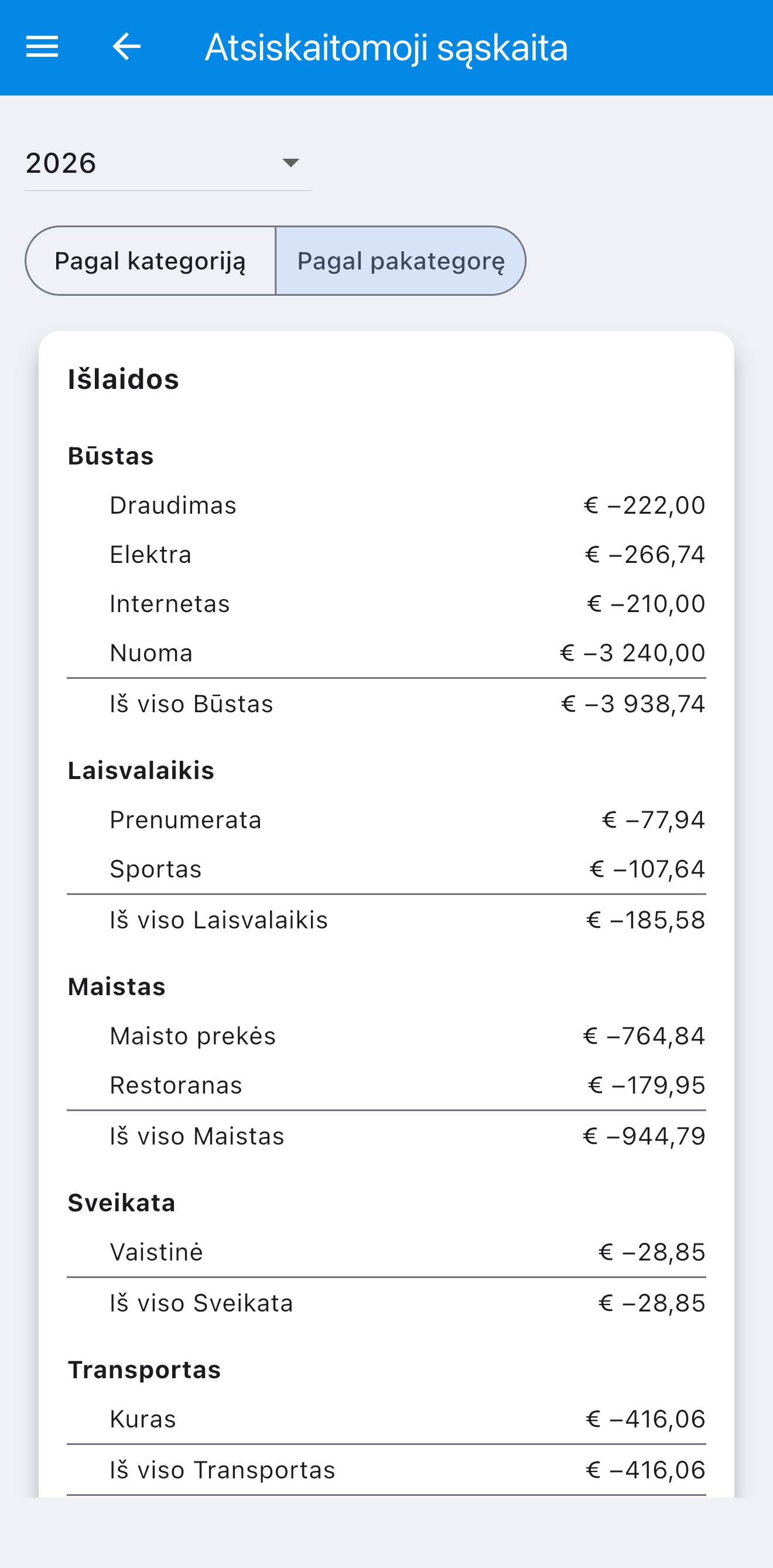Open Maisto prekės expenses

point(386,1036)
